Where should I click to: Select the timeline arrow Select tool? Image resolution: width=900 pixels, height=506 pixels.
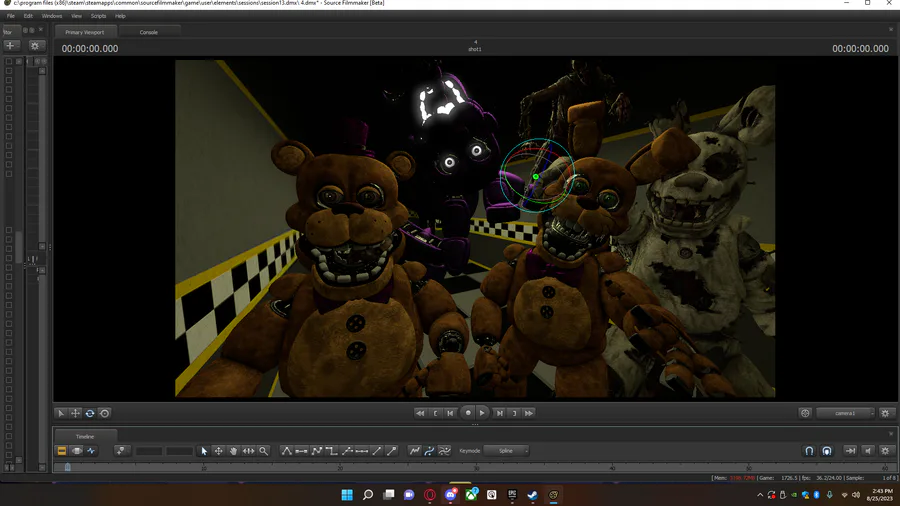tap(204, 451)
